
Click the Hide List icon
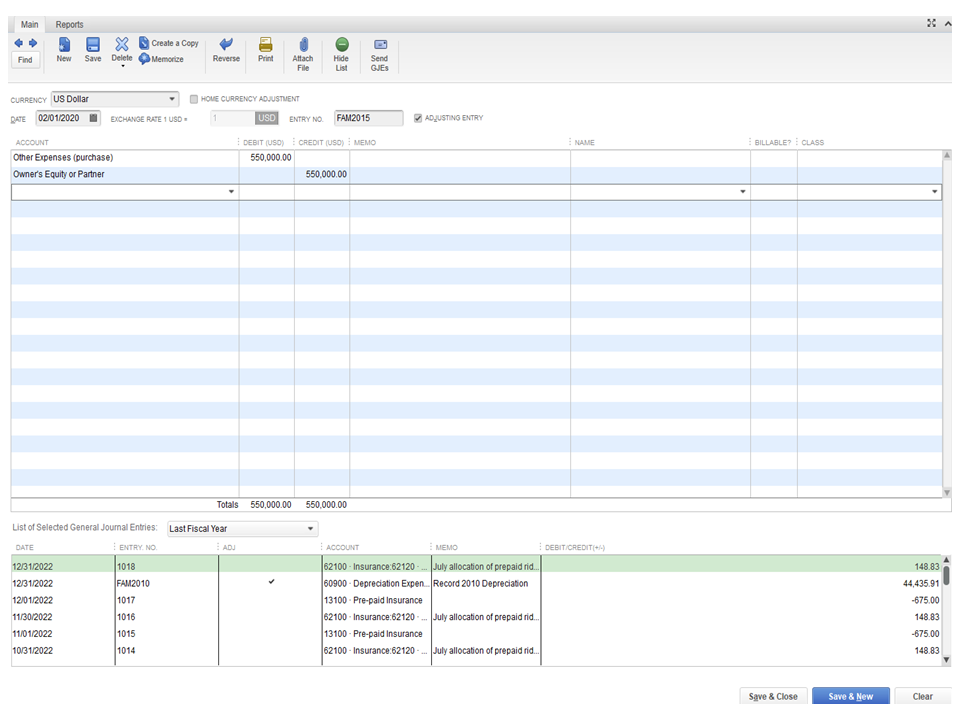pos(342,45)
